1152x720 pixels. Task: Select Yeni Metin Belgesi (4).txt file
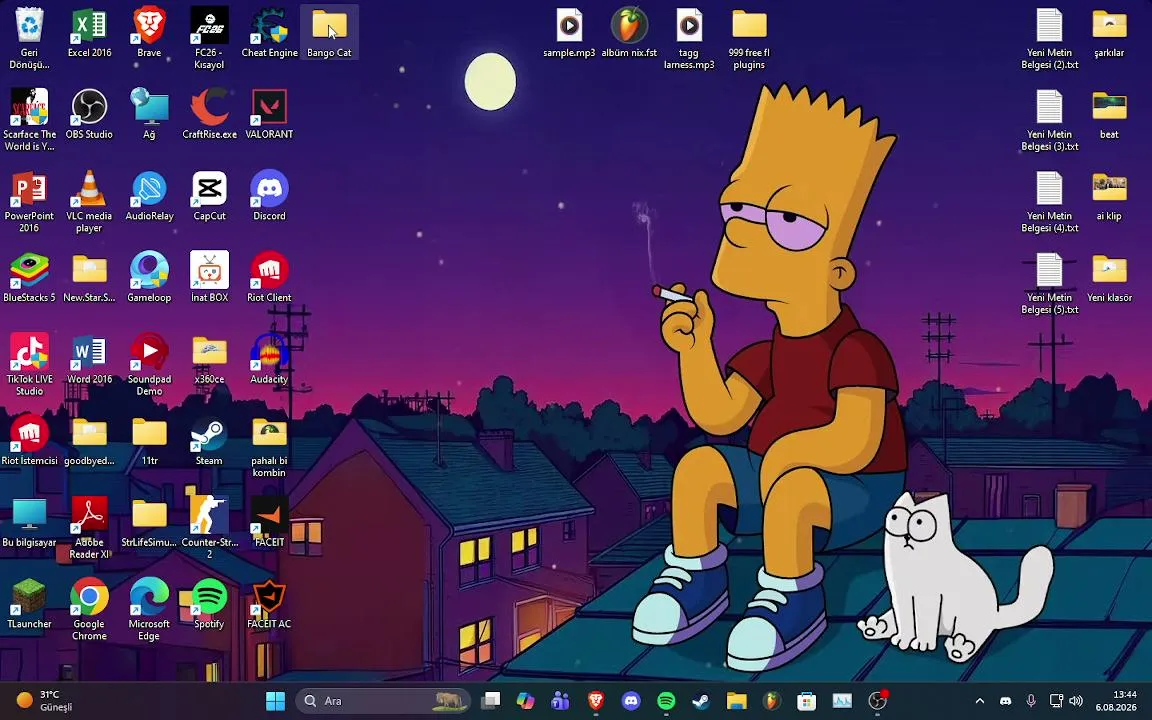[1050, 201]
